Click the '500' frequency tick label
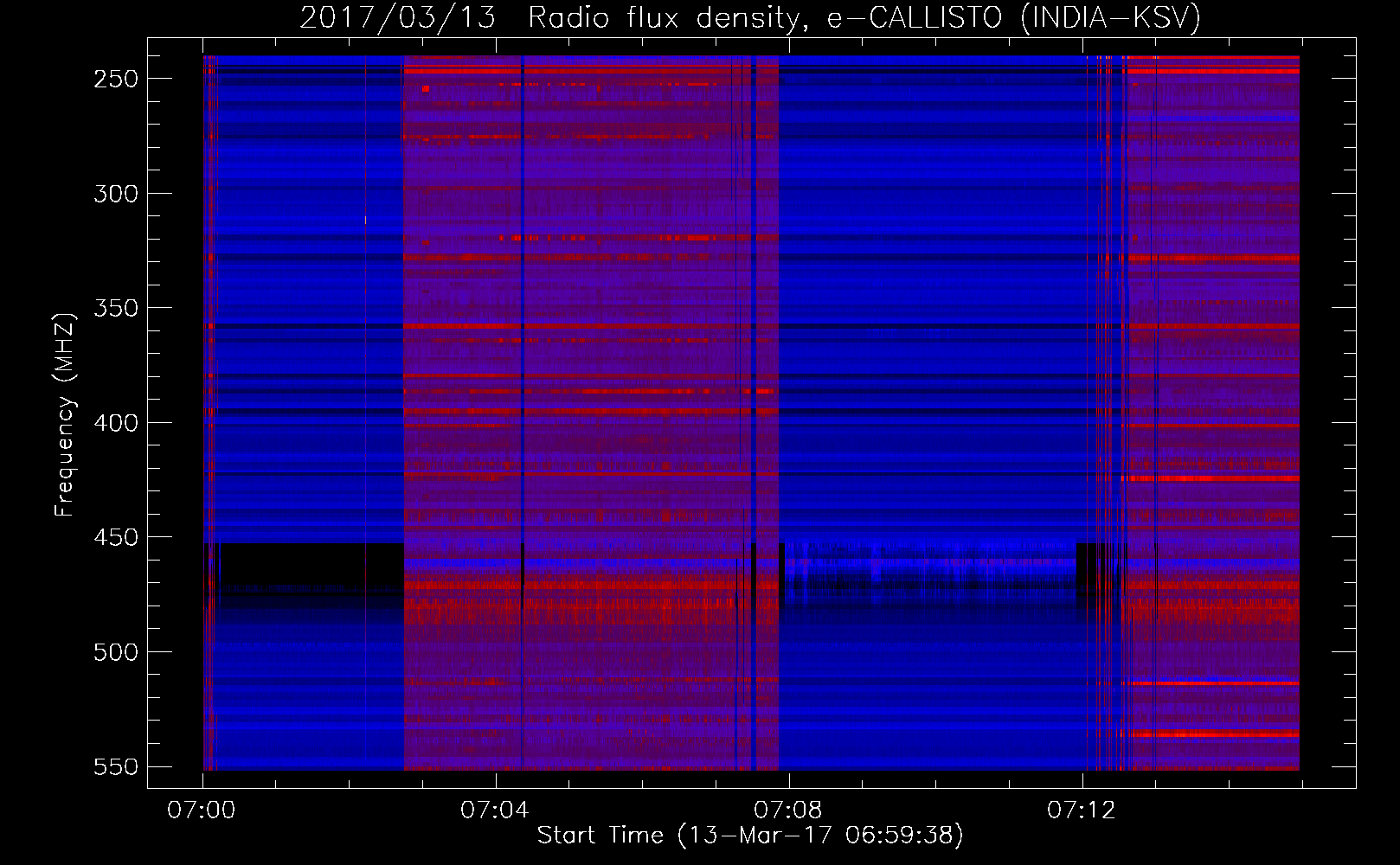 click(x=116, y=652)
